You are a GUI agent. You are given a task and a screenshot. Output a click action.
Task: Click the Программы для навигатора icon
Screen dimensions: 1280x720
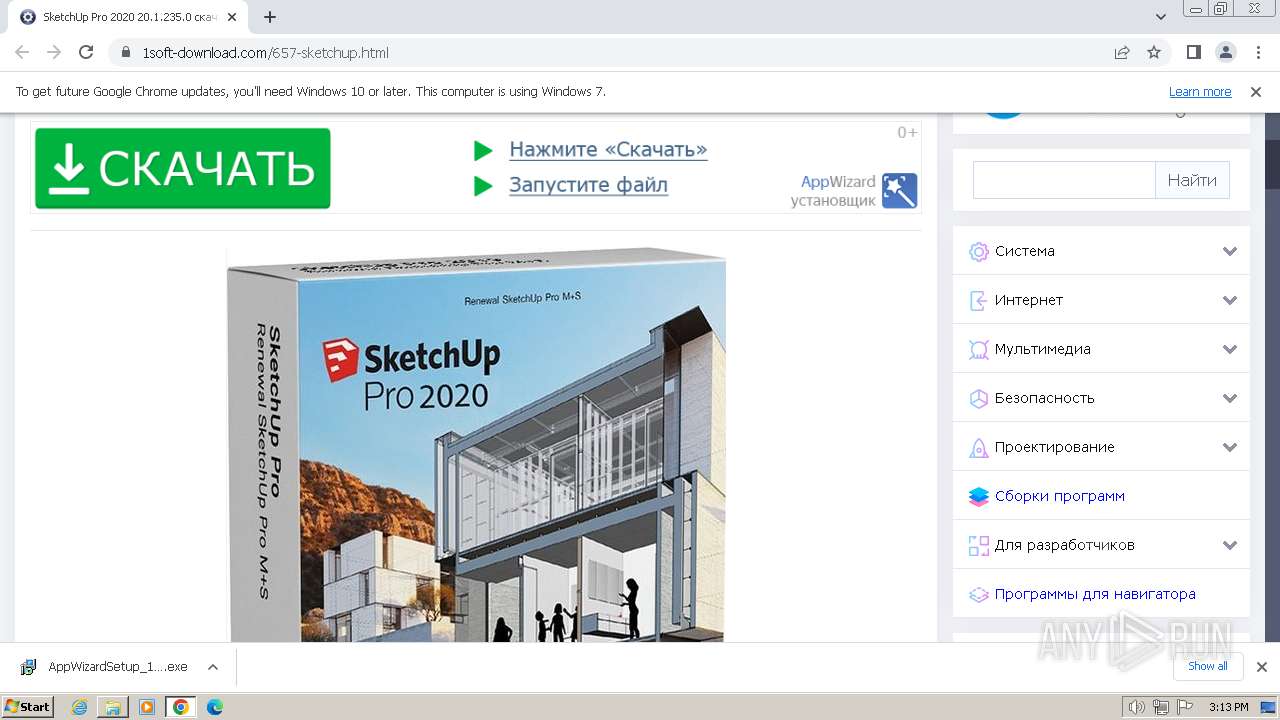(978, 595)
